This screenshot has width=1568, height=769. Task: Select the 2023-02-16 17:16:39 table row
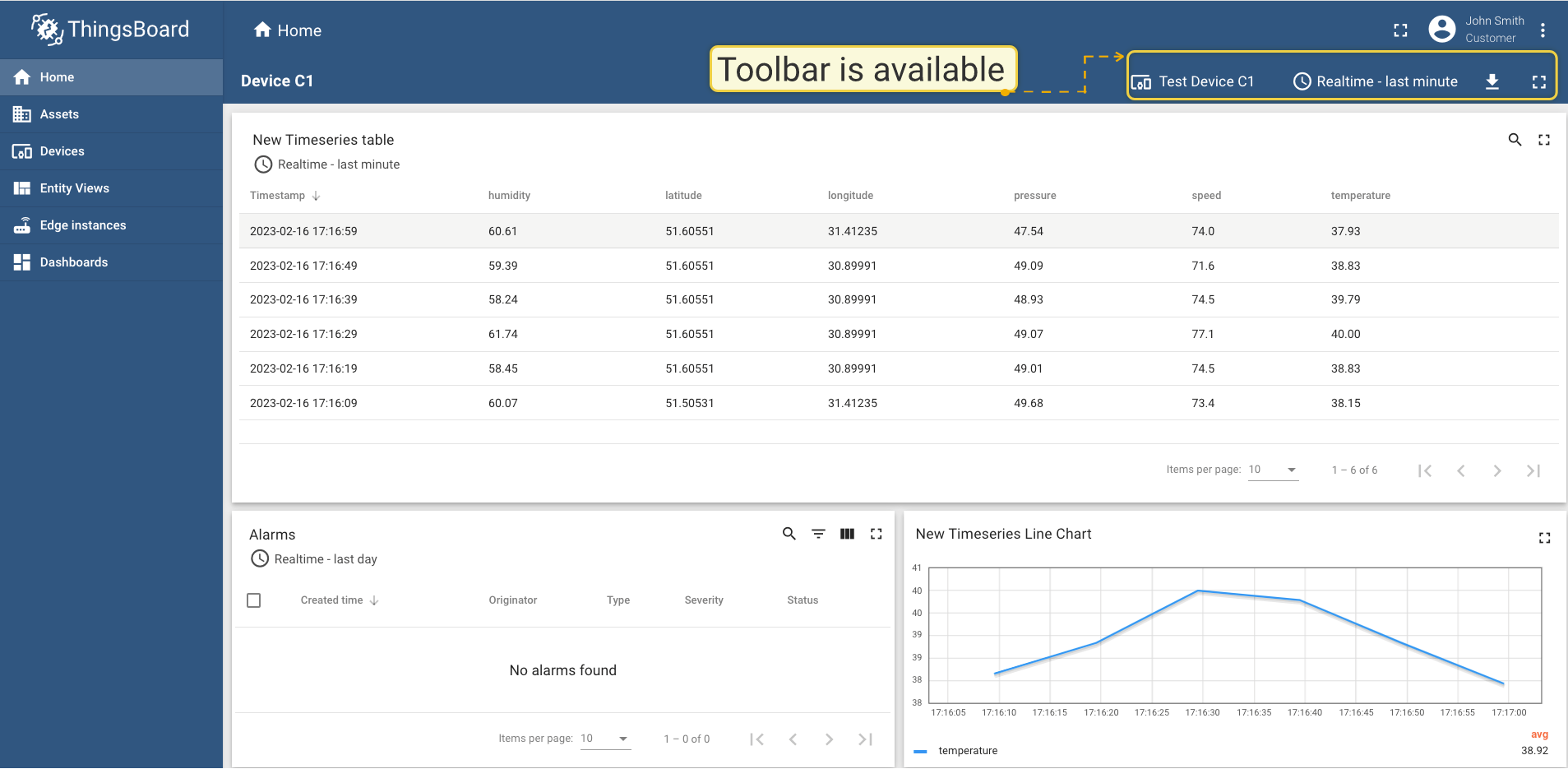(303, 300)
